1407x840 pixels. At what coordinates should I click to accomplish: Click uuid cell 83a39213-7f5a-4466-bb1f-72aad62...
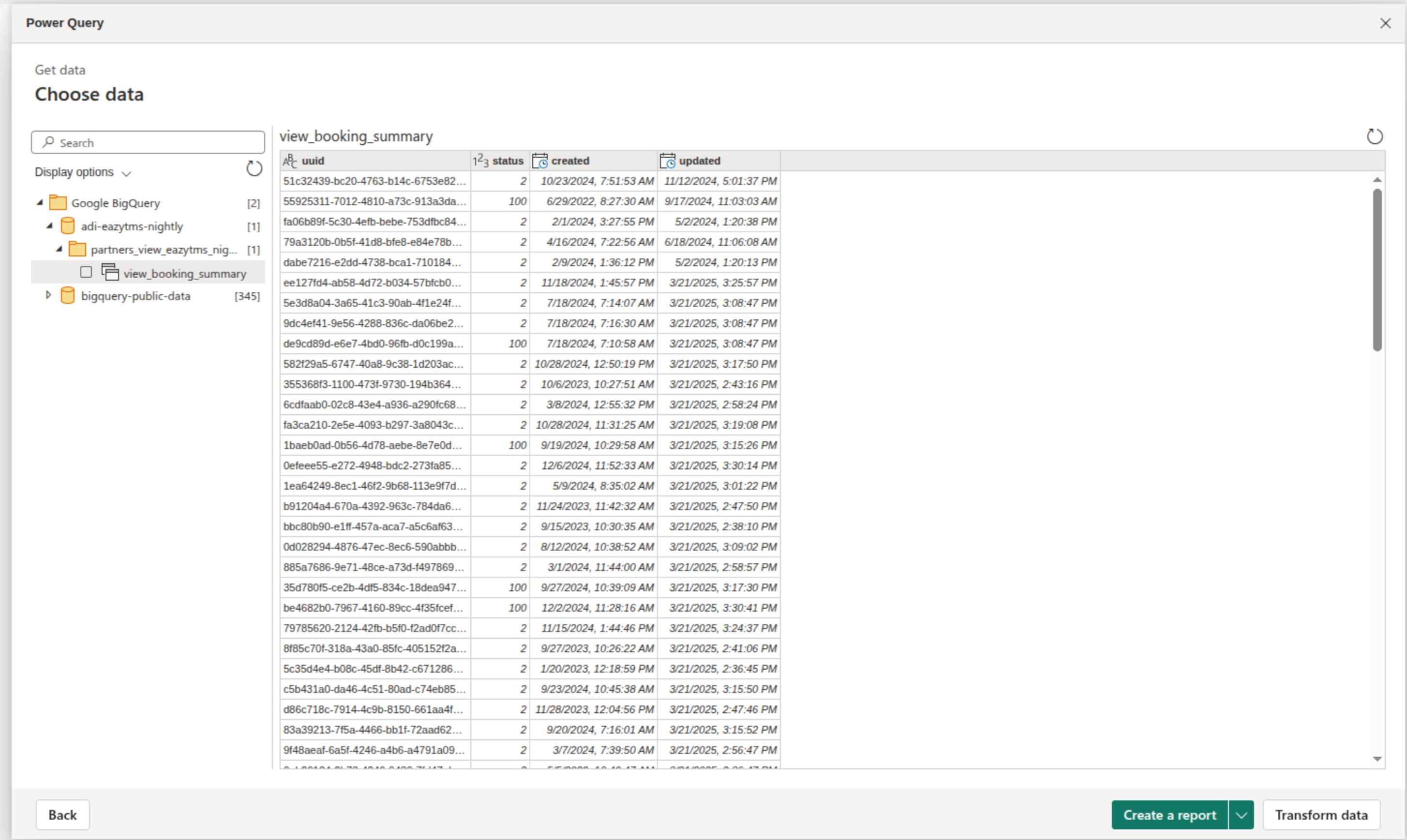[375, 730]
